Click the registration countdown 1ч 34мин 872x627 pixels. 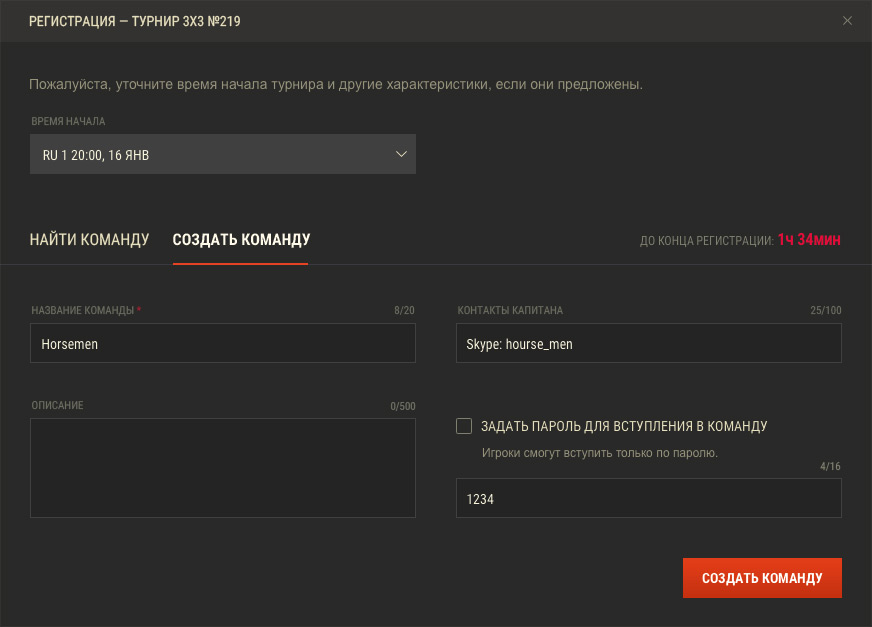point(809,240)
